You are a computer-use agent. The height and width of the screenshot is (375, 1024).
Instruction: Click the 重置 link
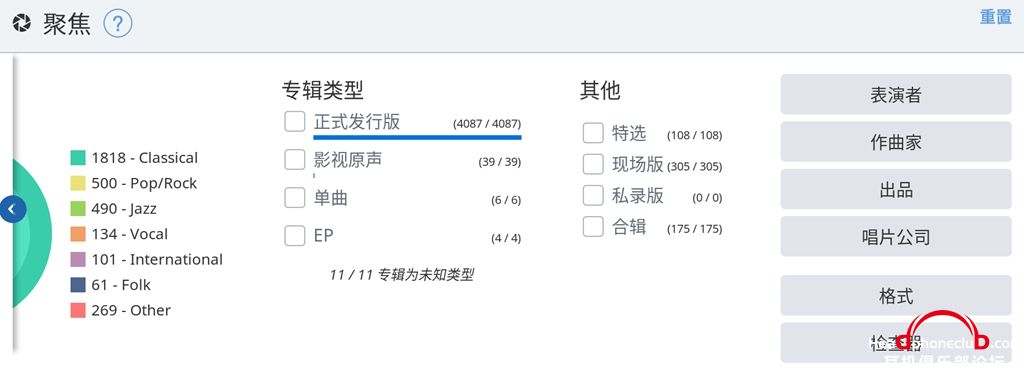pyautogui.click(x=995, y=17)
